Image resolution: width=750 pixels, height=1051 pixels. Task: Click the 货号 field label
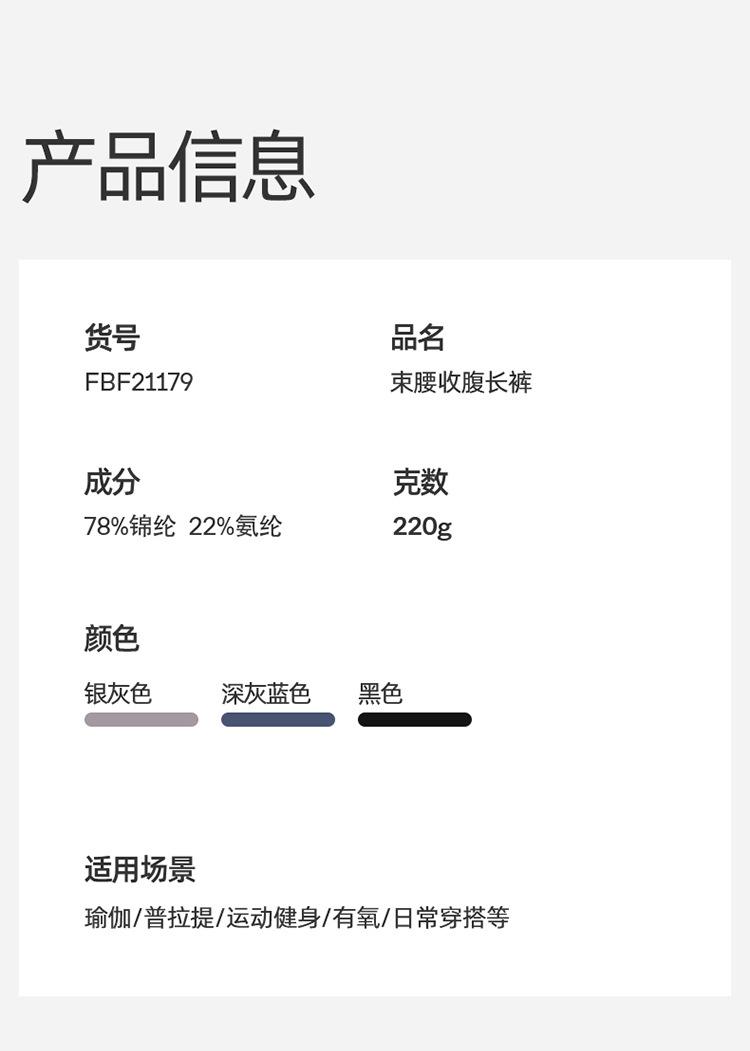click(x=112, y=338)
